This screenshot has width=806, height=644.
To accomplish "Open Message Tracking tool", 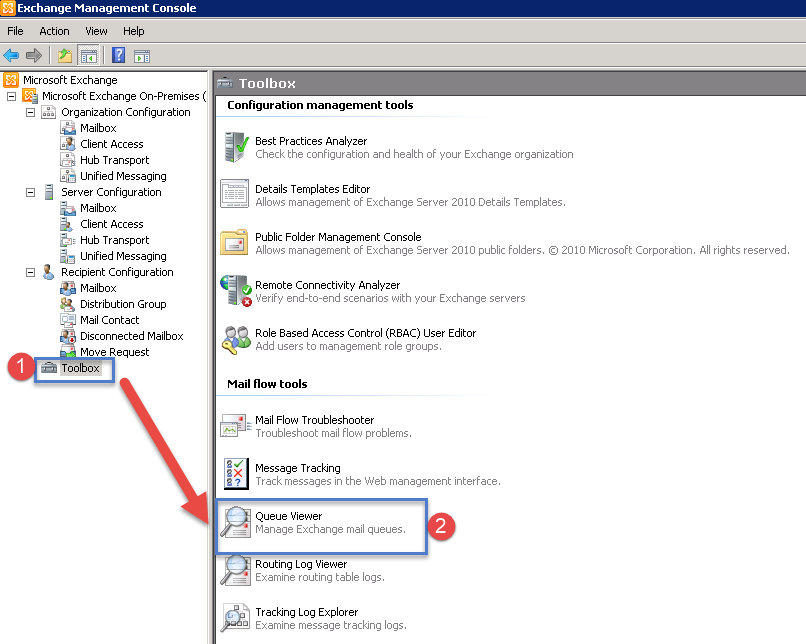I will click(298, 468).
